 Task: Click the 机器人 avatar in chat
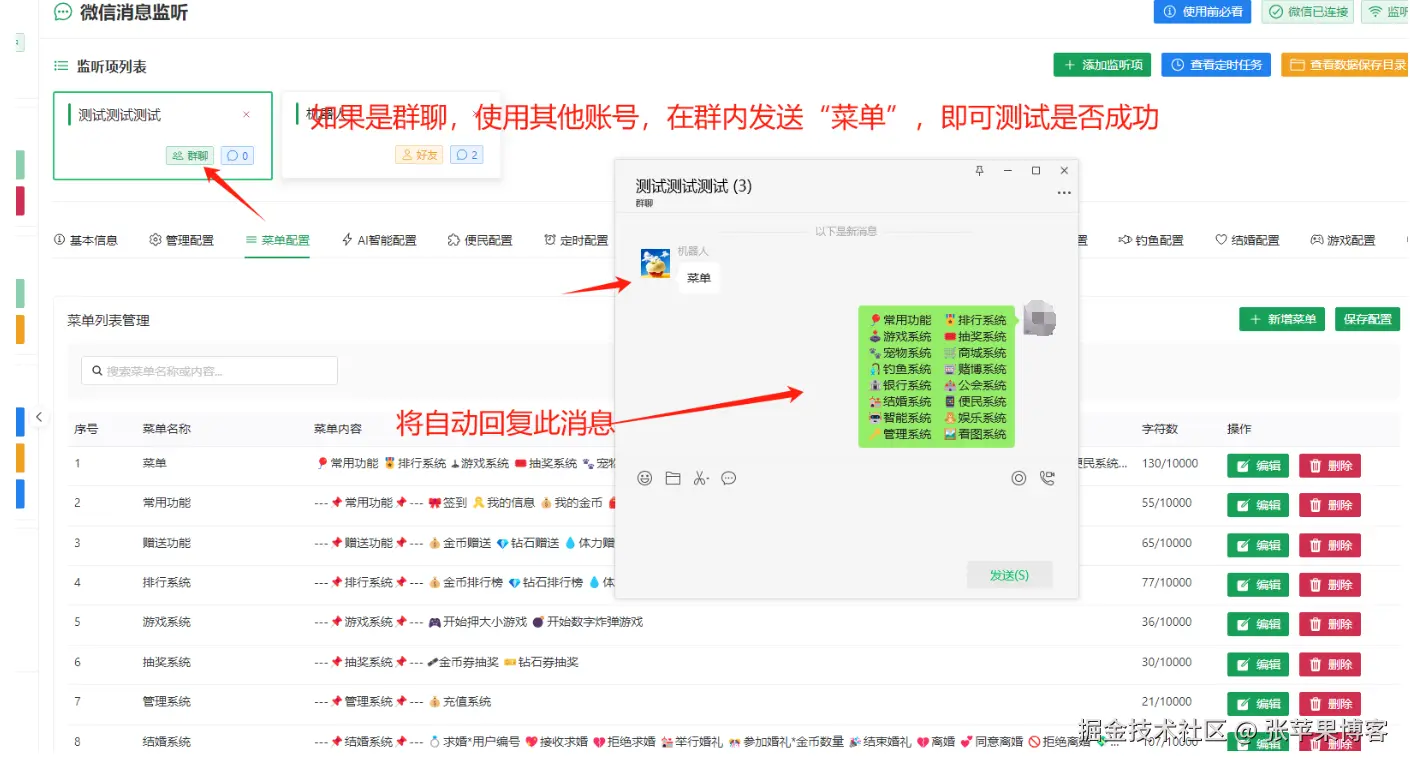(x=656, y=264)
